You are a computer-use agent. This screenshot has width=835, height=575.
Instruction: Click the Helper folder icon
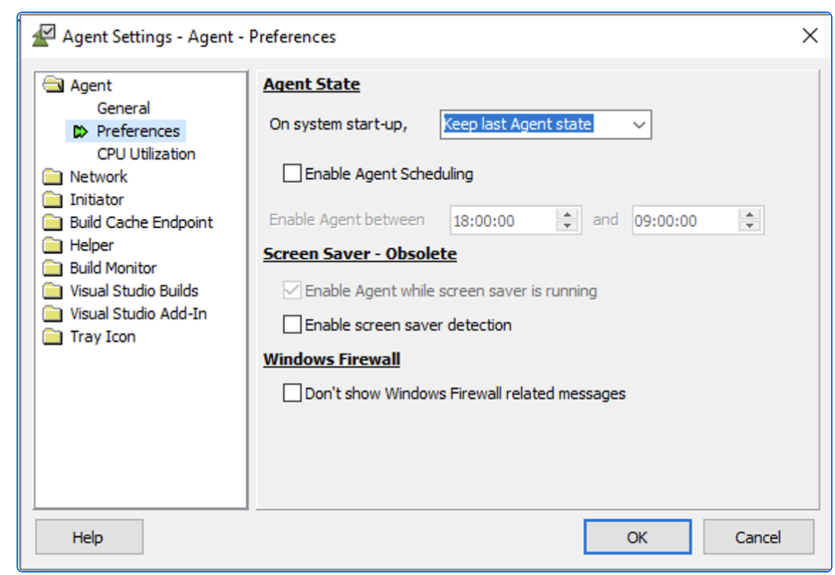point(53,246)
